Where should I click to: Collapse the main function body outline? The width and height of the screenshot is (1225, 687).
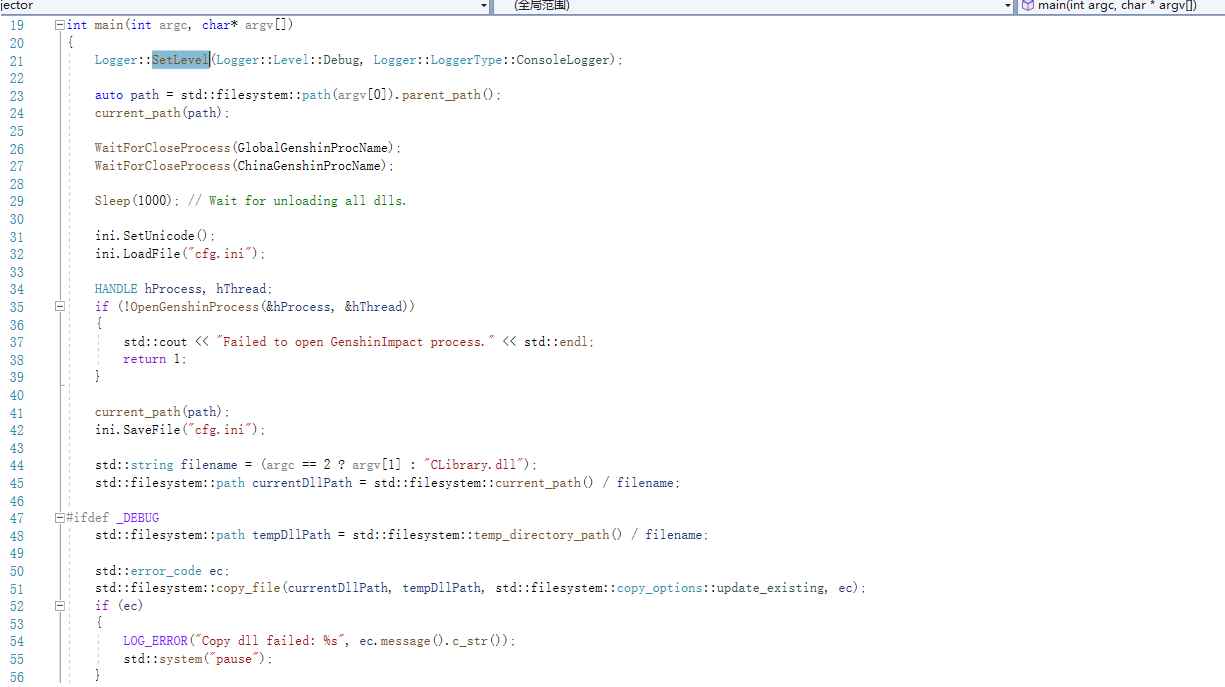tap(59, 24)
